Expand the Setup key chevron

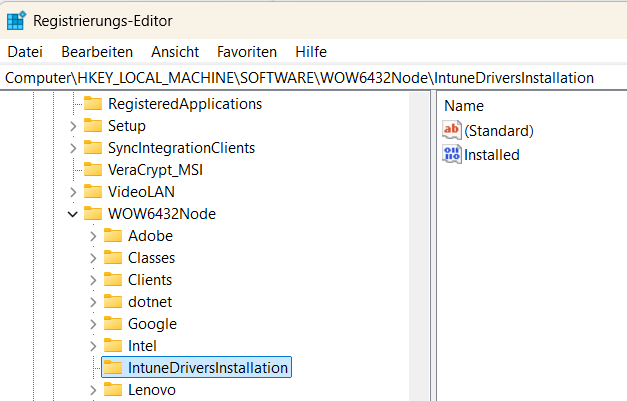(x=72, y=125)
